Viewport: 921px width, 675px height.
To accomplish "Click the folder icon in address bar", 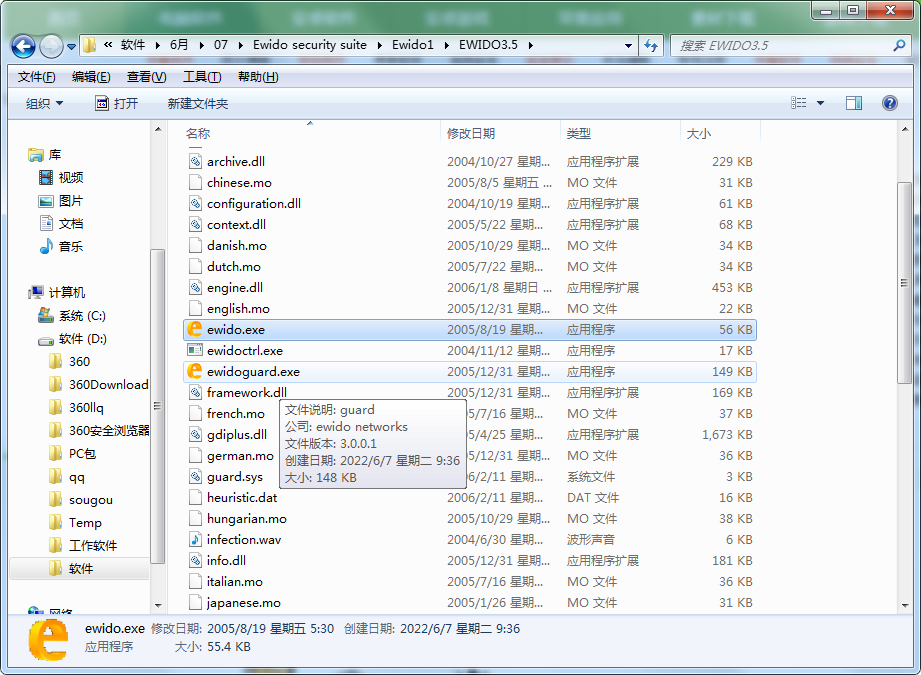I will tap(89, 45).
